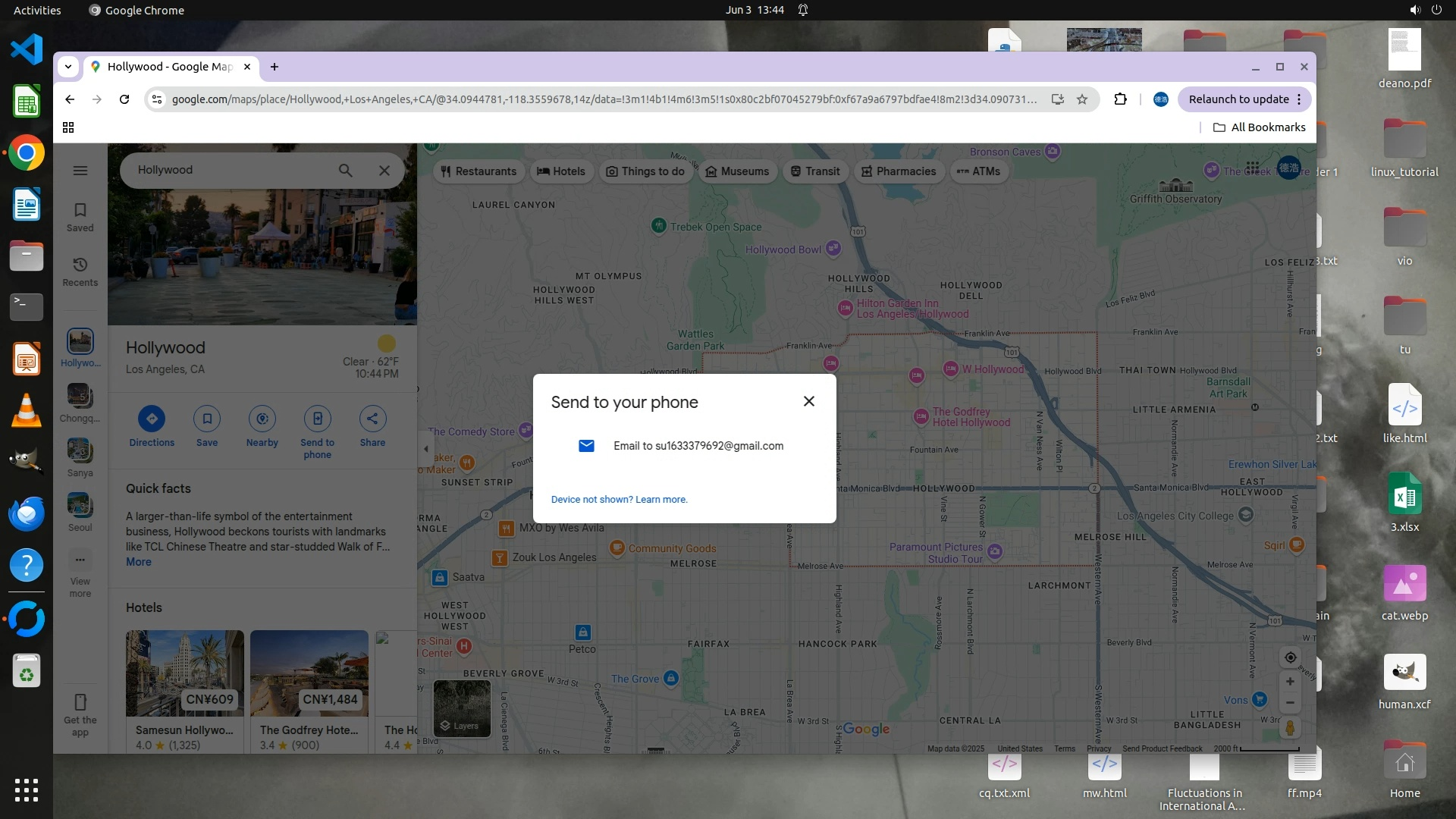Clear the Hollywood search text
This screenshot has width=1456, height=819.
pos(384,171)
